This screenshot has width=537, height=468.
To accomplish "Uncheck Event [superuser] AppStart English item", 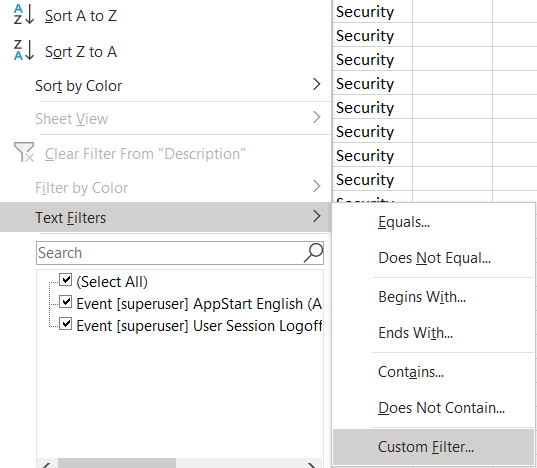I will pyautogui.click(x=65, y=302).
